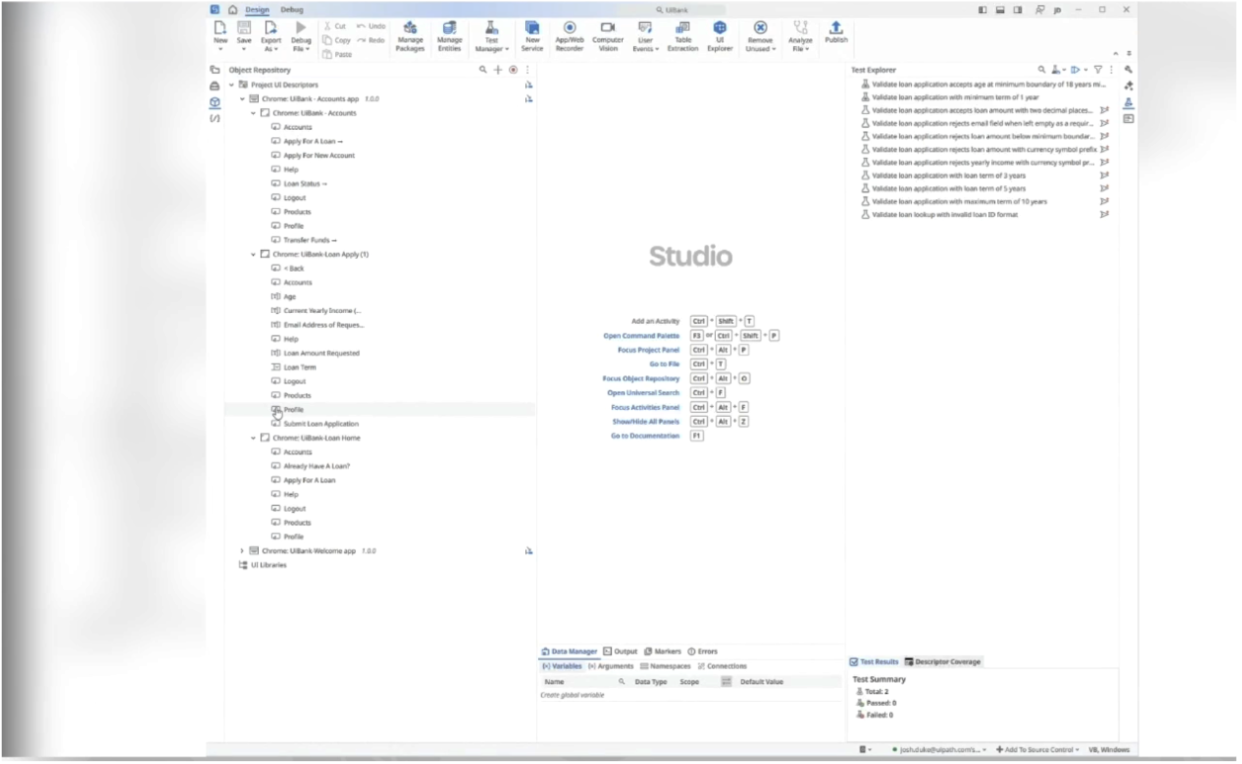The width and height of the screenshot is (1242, 764).
Task: Switch to the Arguments tab in Data Manager
Action: point(610,666)
